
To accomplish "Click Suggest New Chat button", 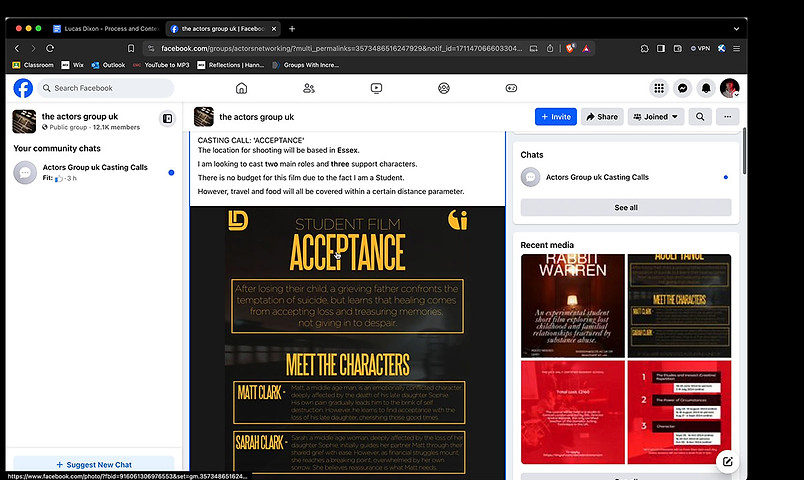I will 94,465.
